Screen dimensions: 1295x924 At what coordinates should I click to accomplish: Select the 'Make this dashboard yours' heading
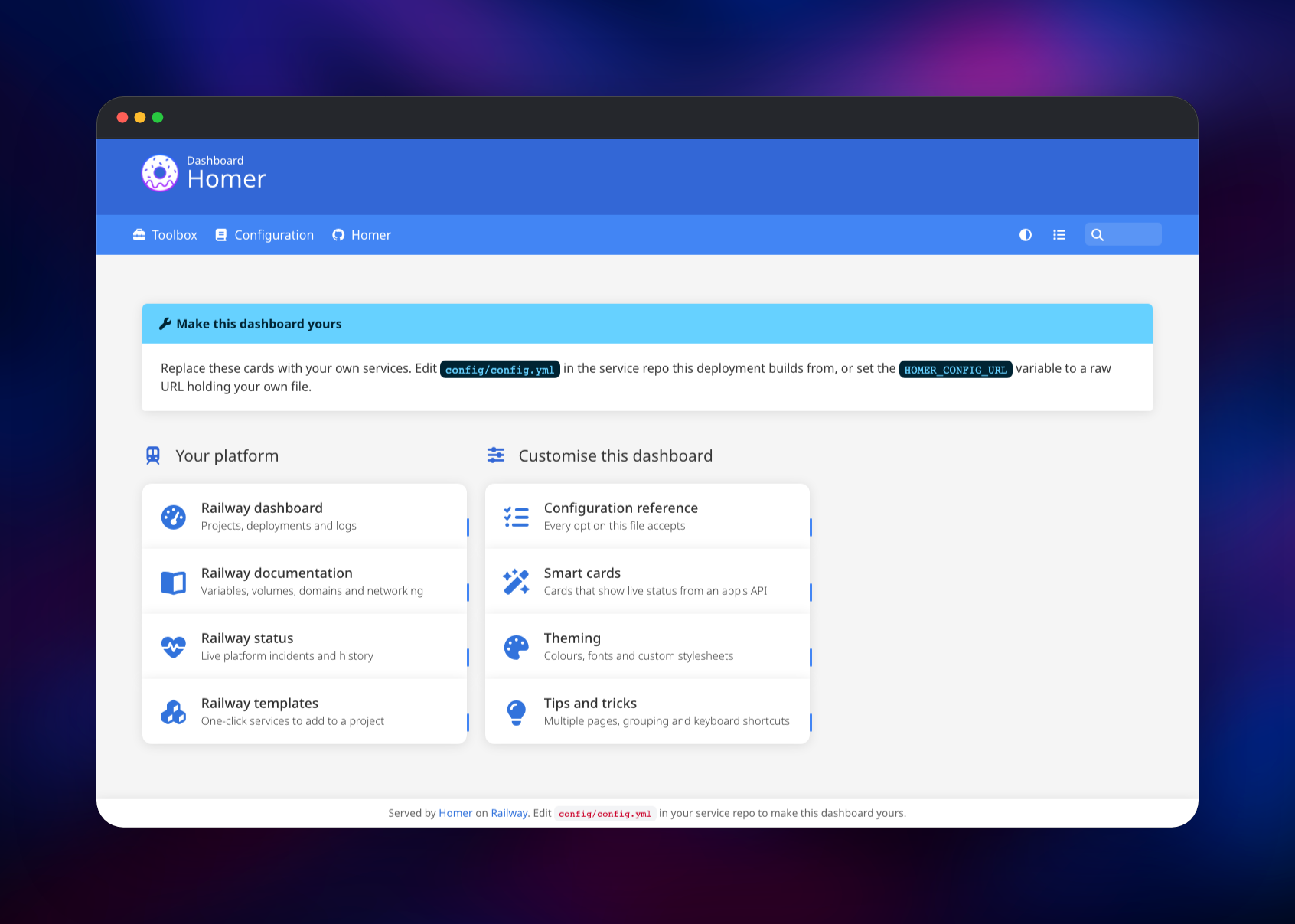click(x=259, y=324)
